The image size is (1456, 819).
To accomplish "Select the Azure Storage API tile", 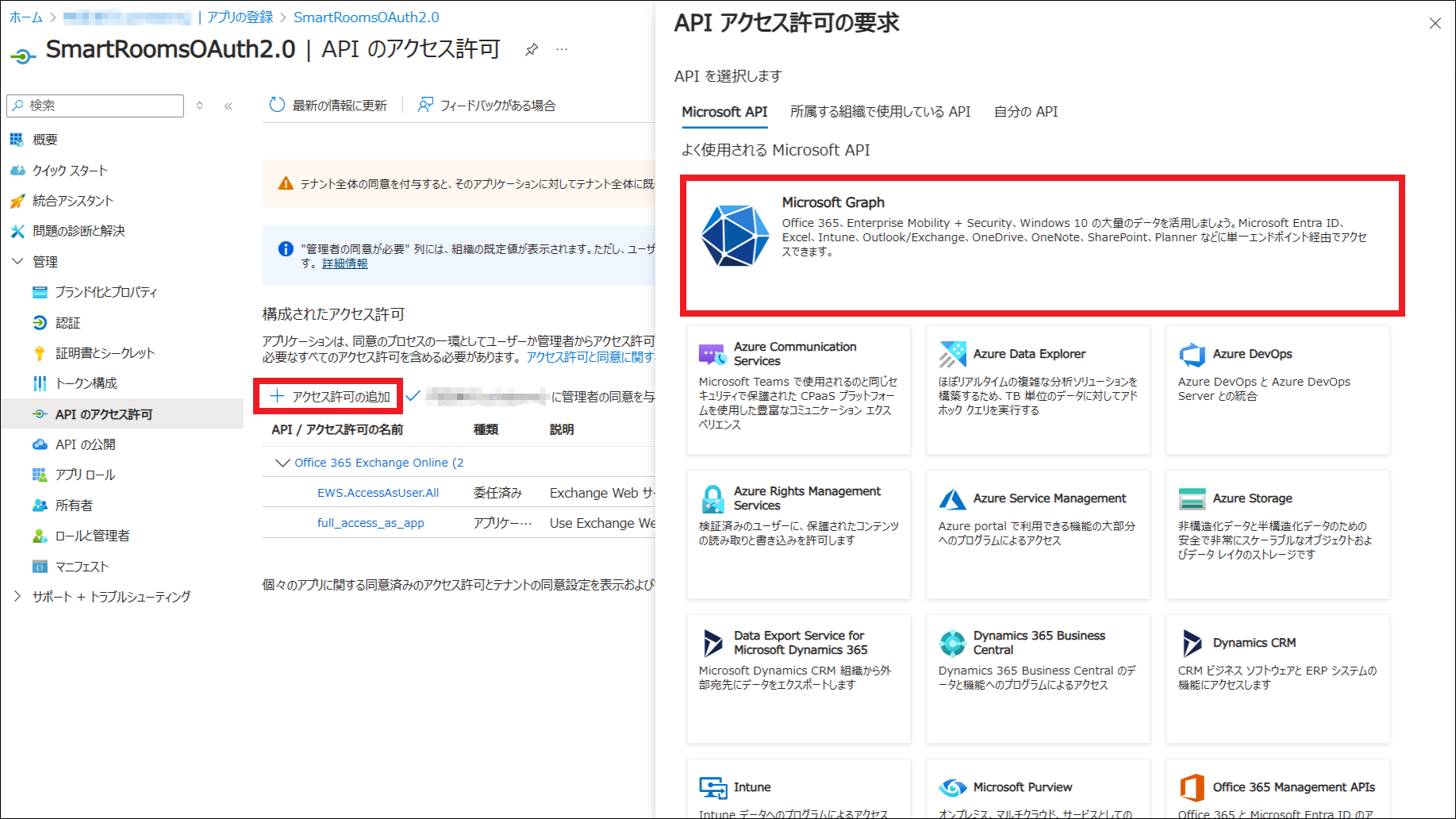I will 1277,534.
